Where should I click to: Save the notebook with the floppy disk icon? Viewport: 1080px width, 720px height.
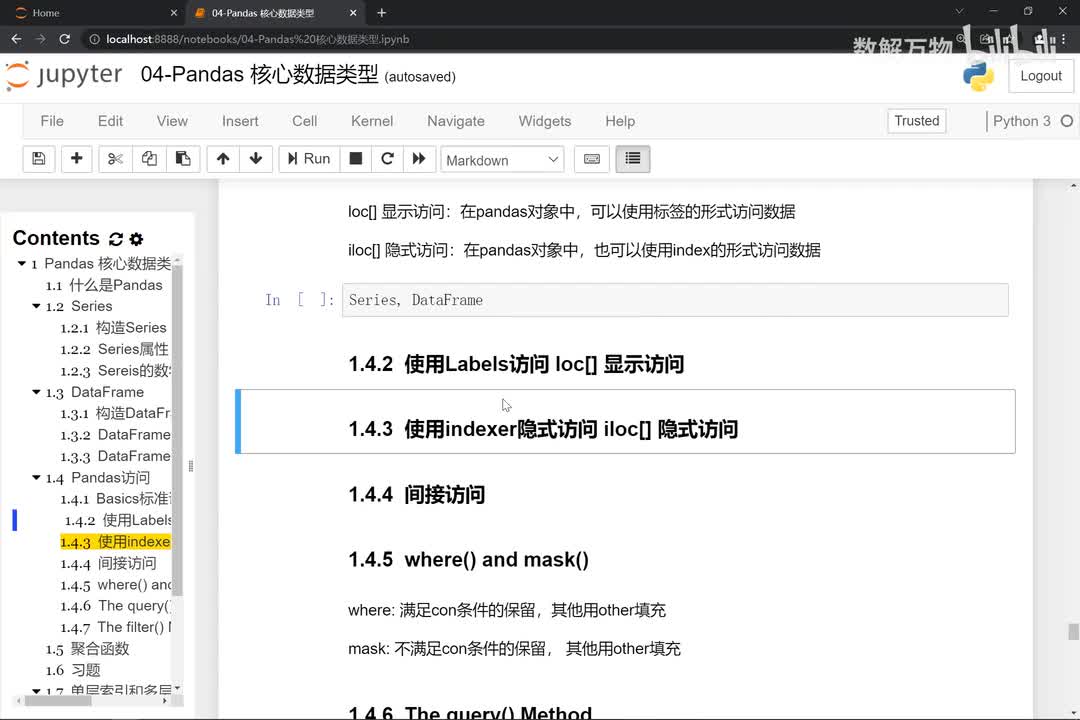pos(39,159)
